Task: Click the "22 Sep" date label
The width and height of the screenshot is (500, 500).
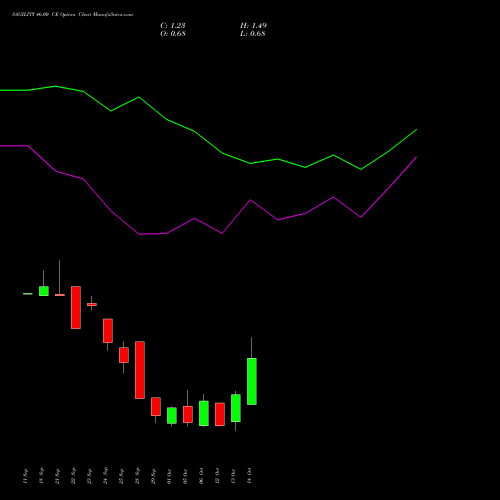Action: (73, 476)
